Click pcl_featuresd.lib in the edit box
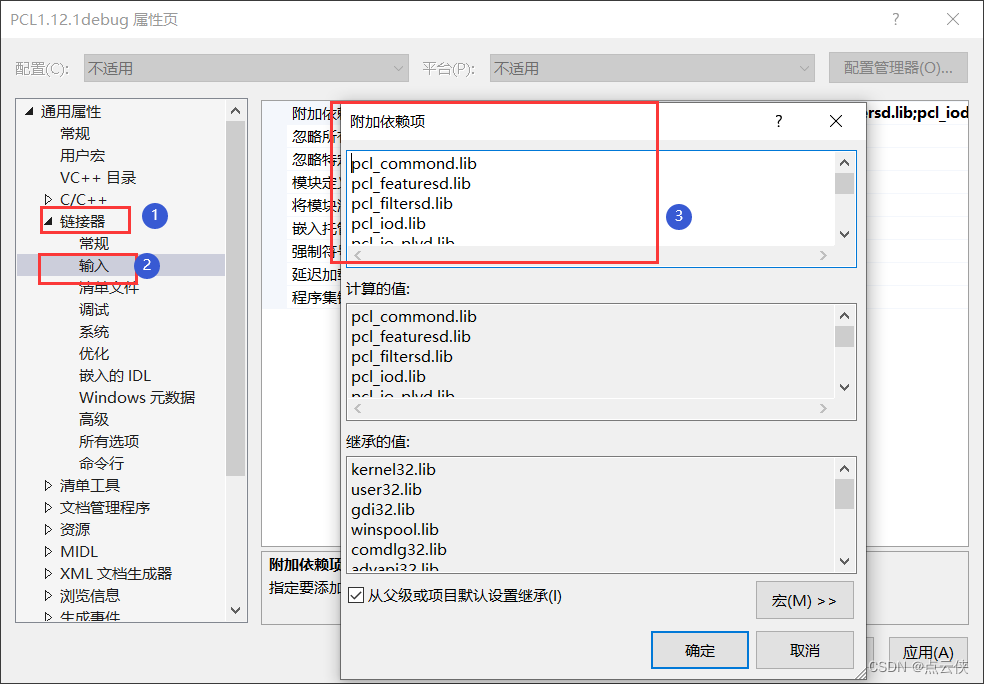Viewport: 984px width, 684px height. point(410,183)
